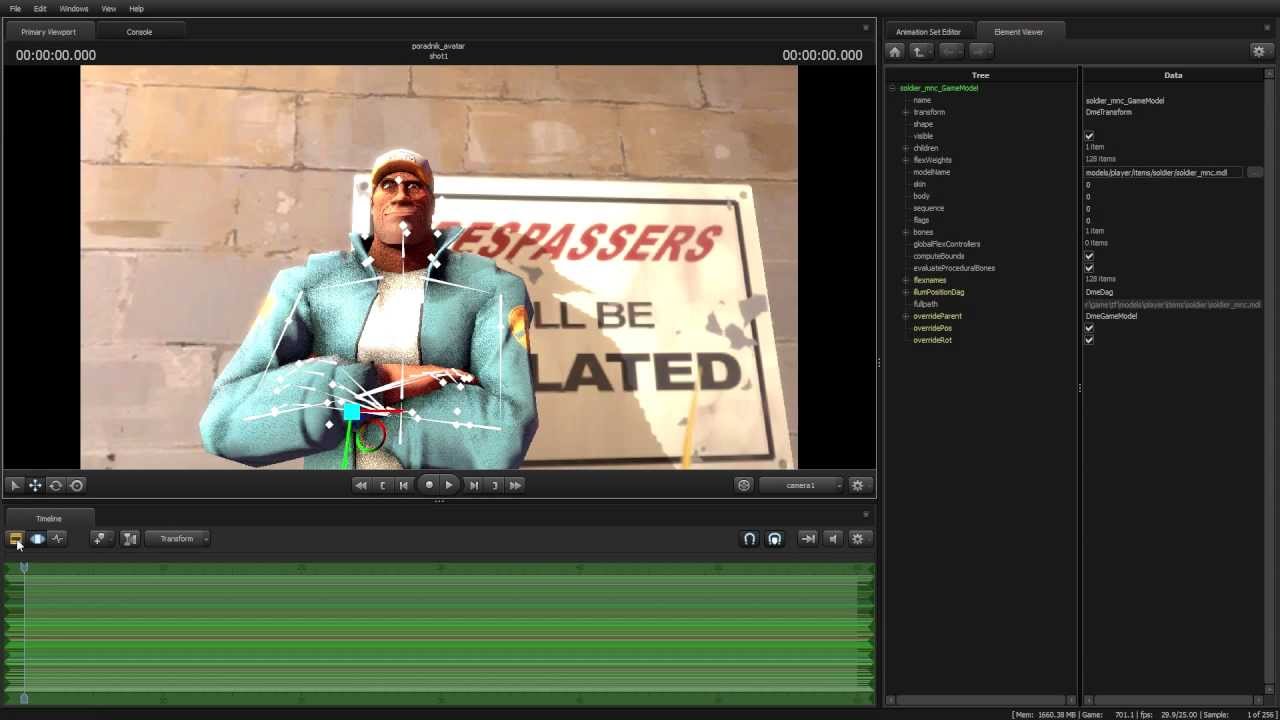Click the Data column header
Image resolution: width=1280 pixels, height=720 pixels.
pos(1173,75)
